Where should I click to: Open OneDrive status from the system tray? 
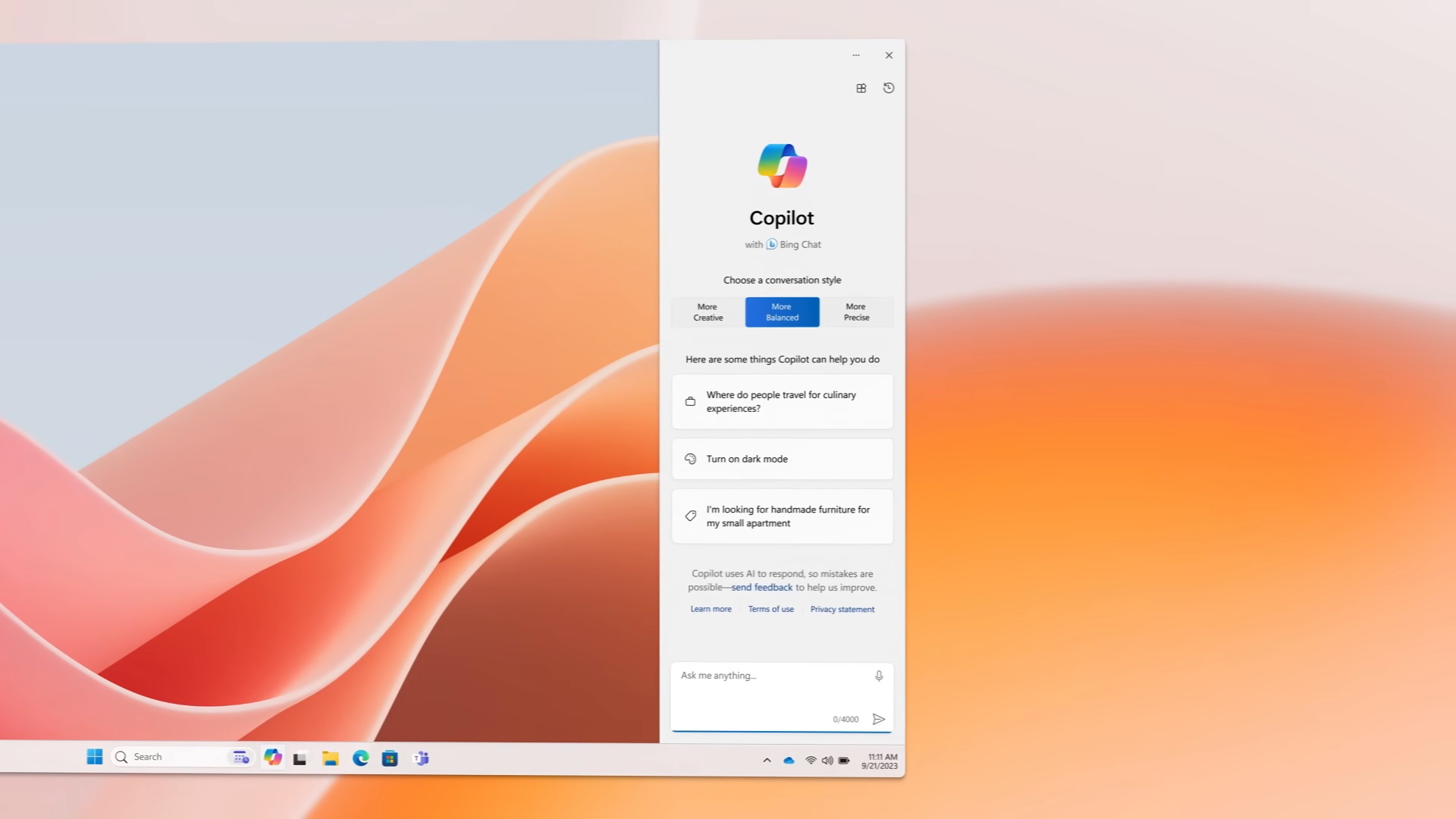coord(789,760)
